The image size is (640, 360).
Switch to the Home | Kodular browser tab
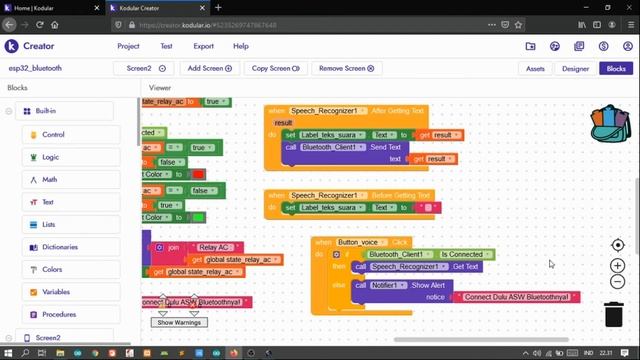[x=51, y=8]
